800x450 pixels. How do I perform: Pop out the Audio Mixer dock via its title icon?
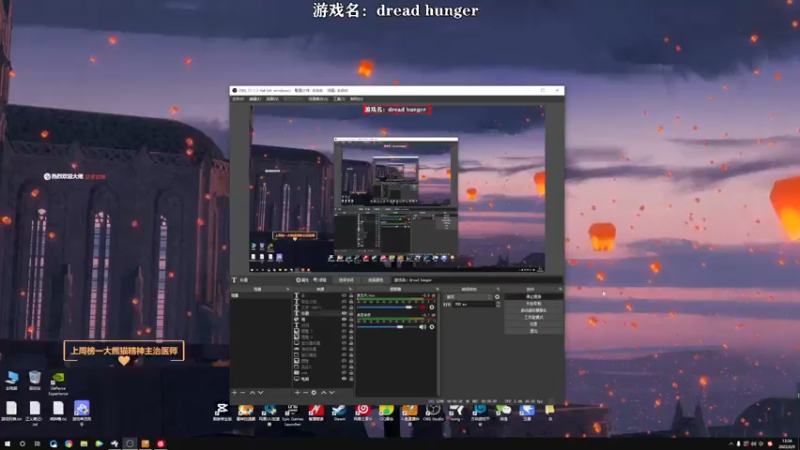tap(437, 289)
